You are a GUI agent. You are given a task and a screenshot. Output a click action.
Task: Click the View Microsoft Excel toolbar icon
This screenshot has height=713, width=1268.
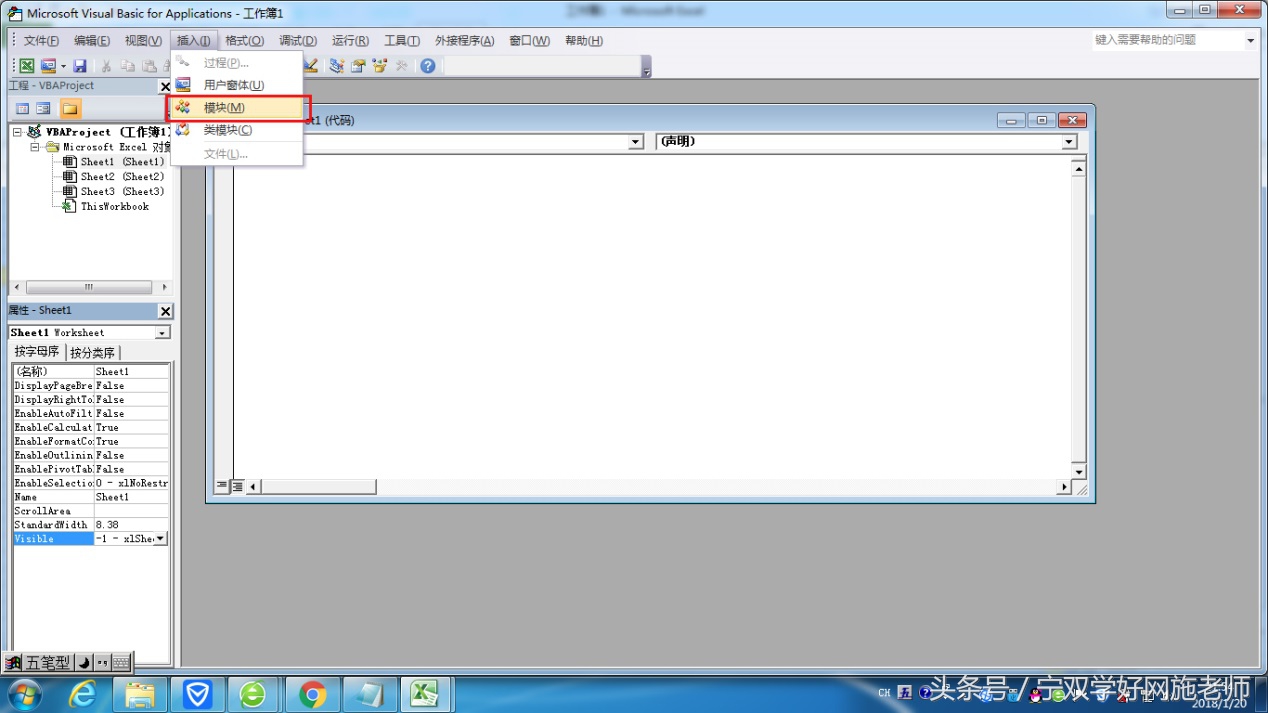click(27, 66)
